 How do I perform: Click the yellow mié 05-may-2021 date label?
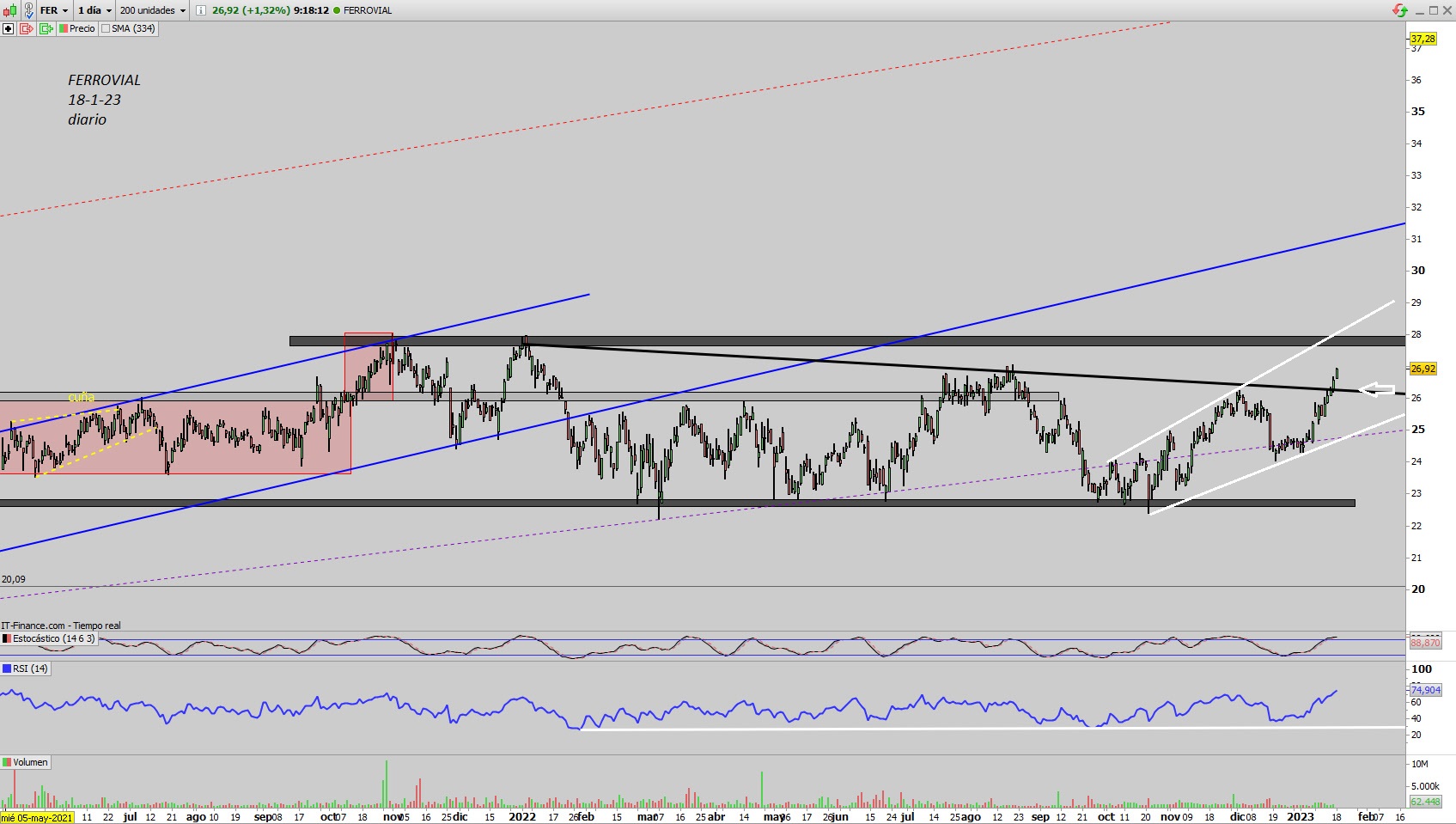[37, 817]
